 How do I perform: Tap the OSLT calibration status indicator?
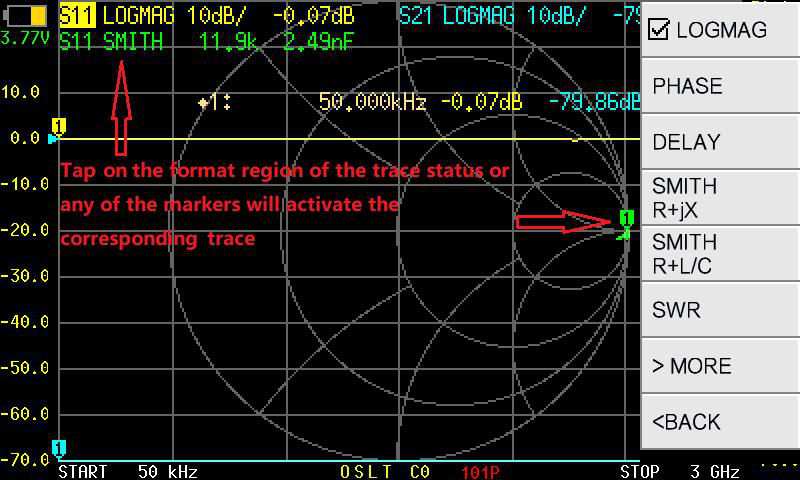coord(366,471)
